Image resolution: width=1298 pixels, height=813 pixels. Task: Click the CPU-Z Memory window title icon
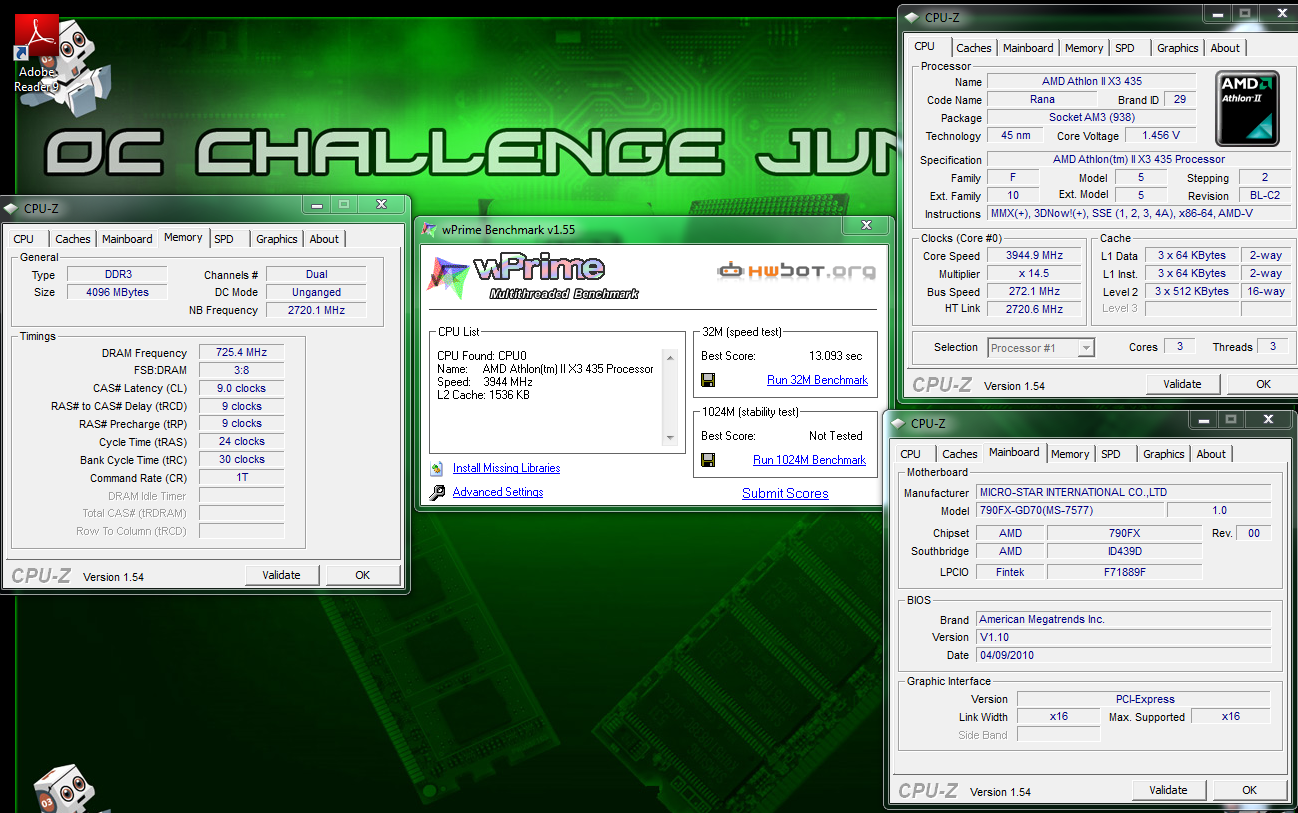[x=11, y=208]
